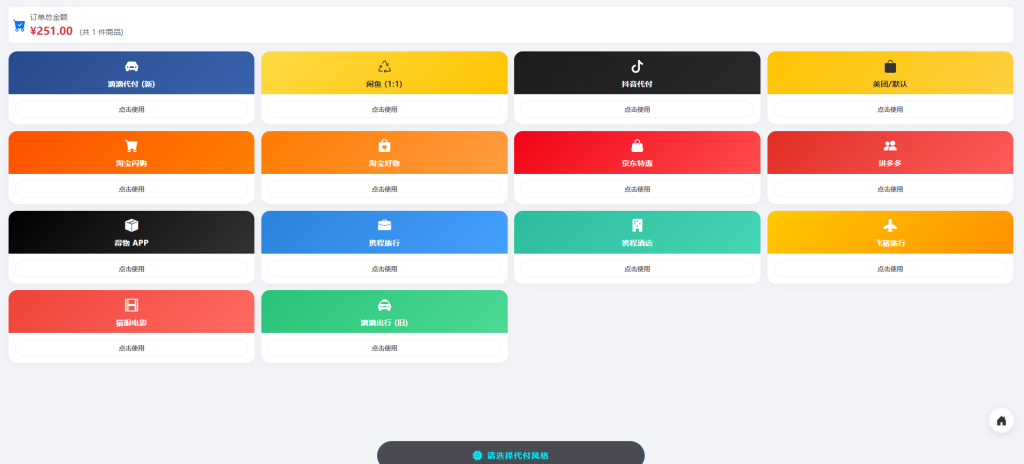Click the car icon on 滴滴代付 (新) card

(131, 66)
